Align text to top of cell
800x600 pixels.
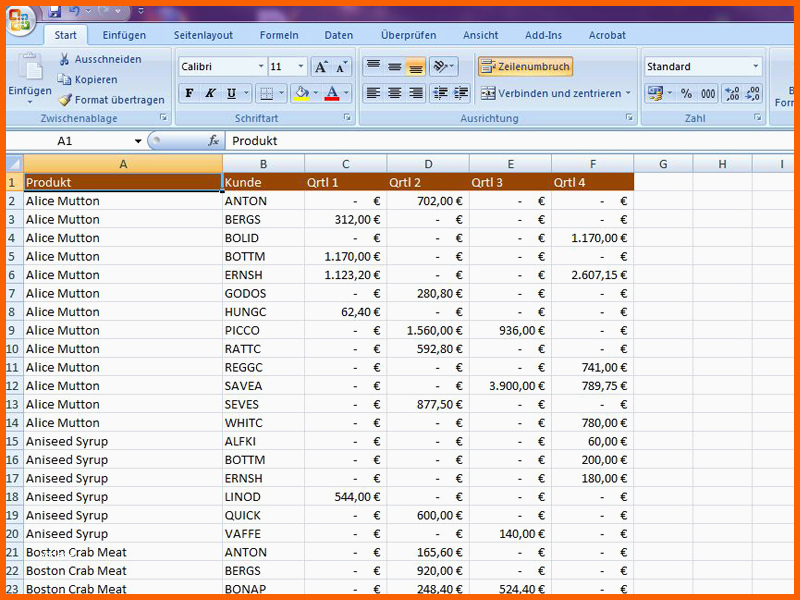373,66
